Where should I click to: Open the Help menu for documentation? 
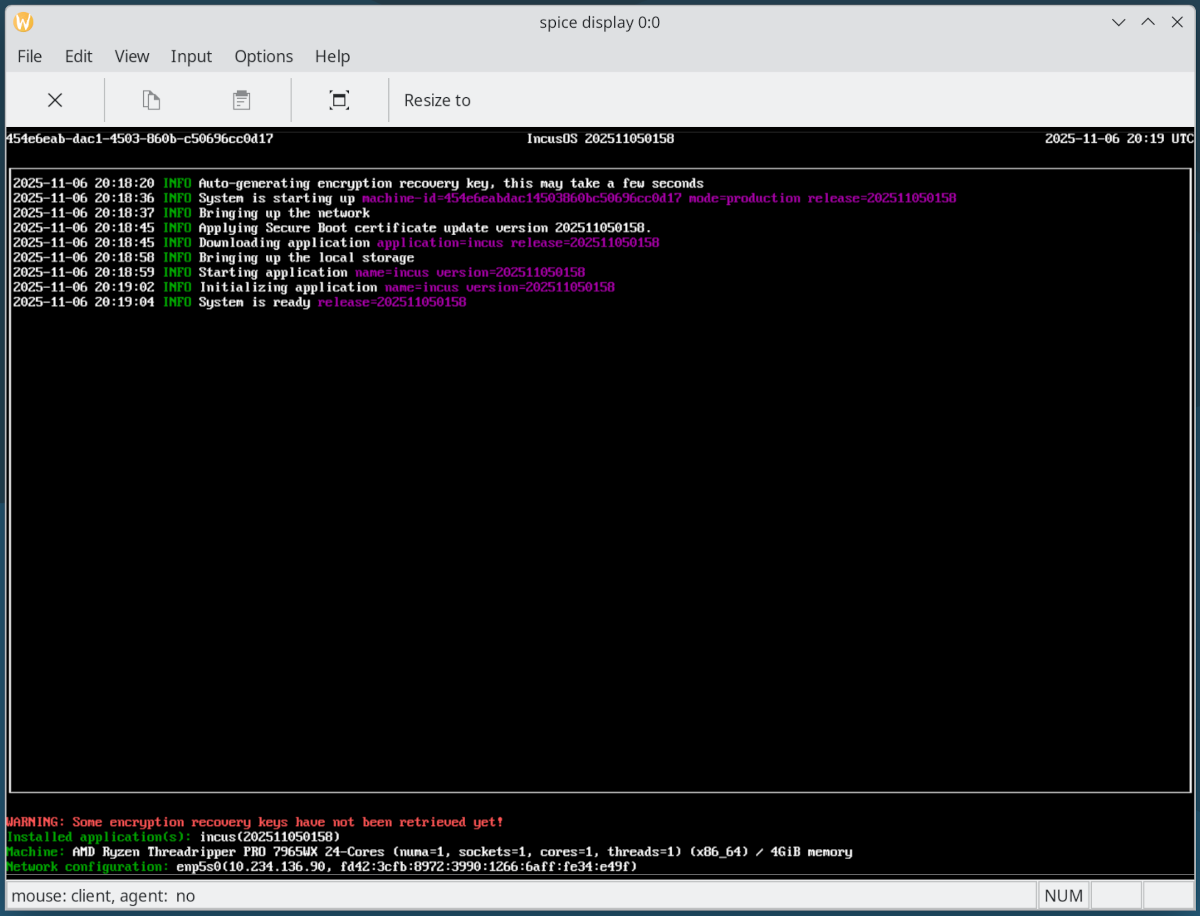coord(332,56)
